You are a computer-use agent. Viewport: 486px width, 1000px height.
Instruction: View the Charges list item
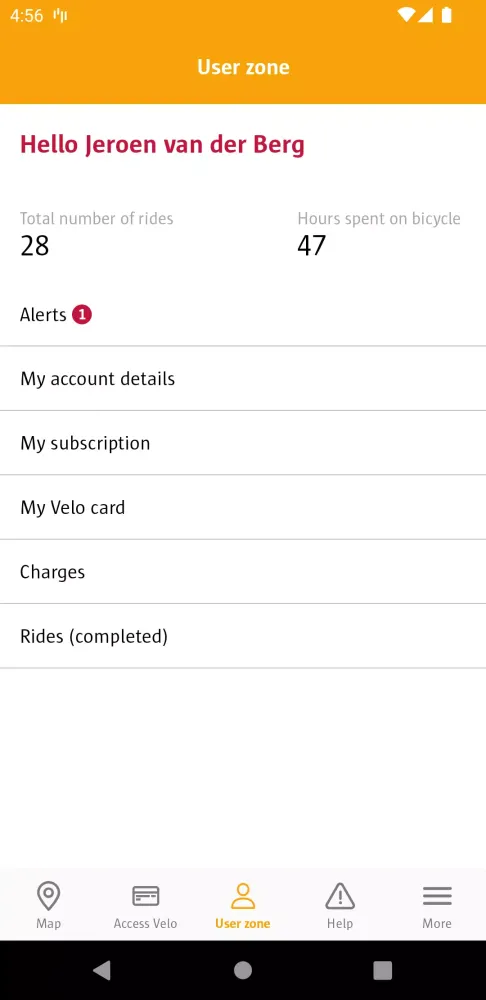pos(243,572)
